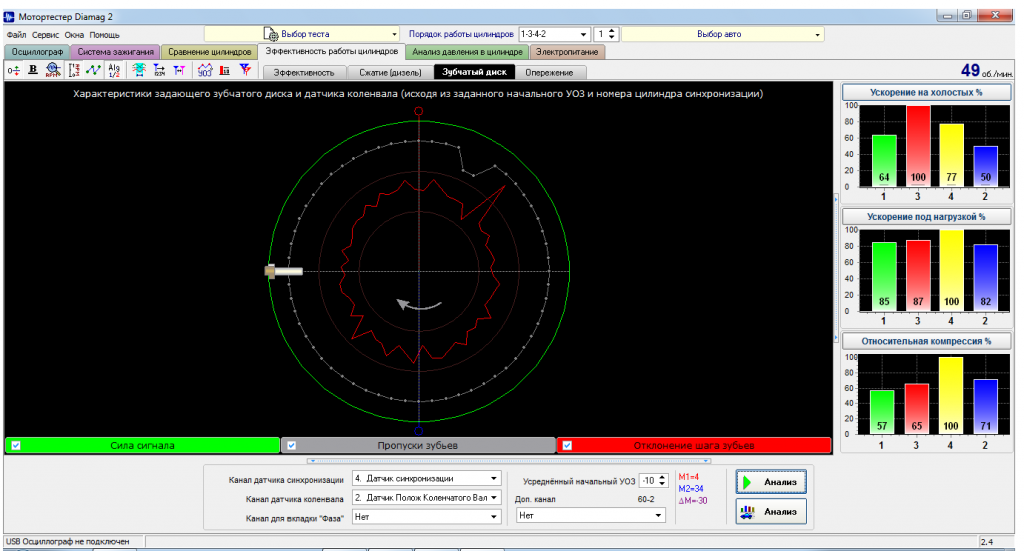
Task: Open the RPM magnifier tool
Action: 53,70
